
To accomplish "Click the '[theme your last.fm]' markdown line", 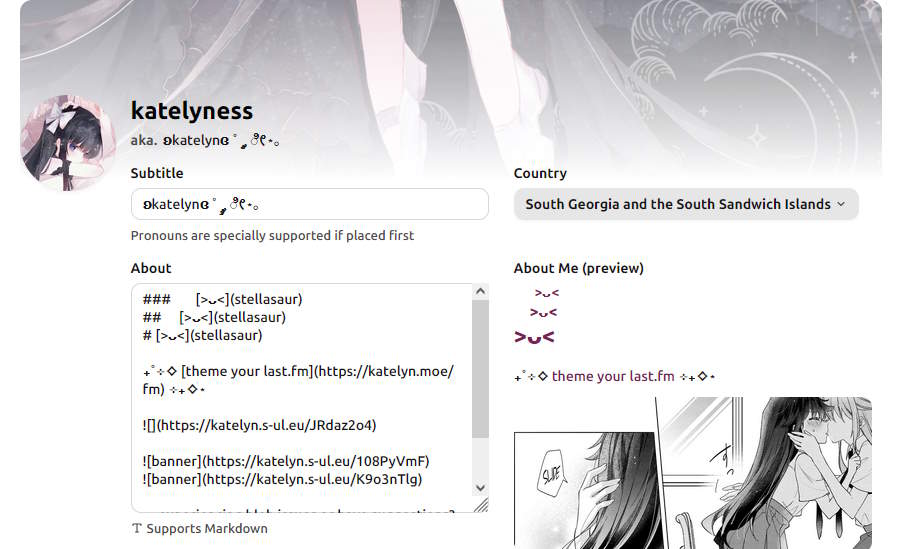I will pyautogui.click(x=298, y=380).
